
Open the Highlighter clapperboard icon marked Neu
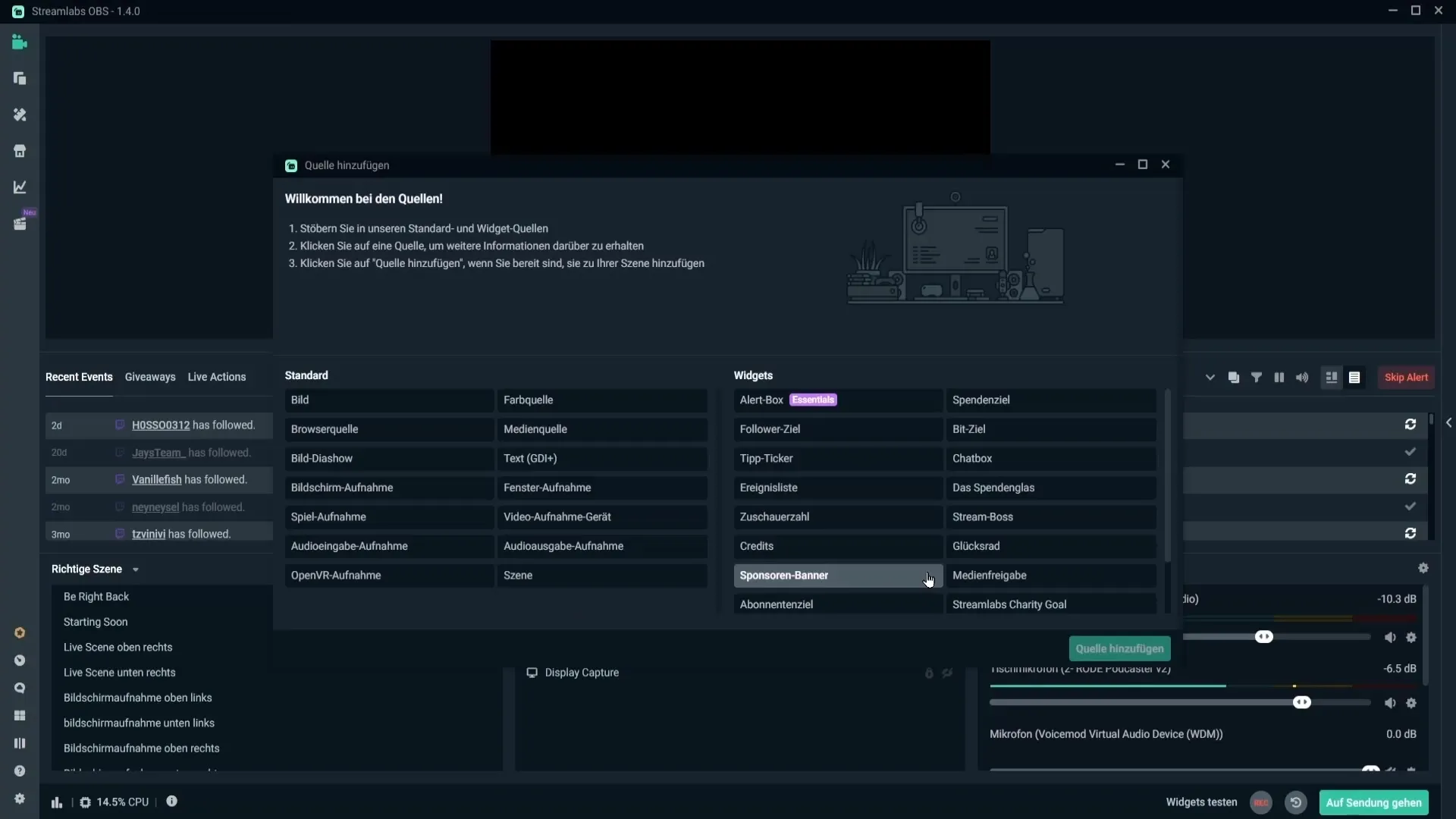[20, 224]
